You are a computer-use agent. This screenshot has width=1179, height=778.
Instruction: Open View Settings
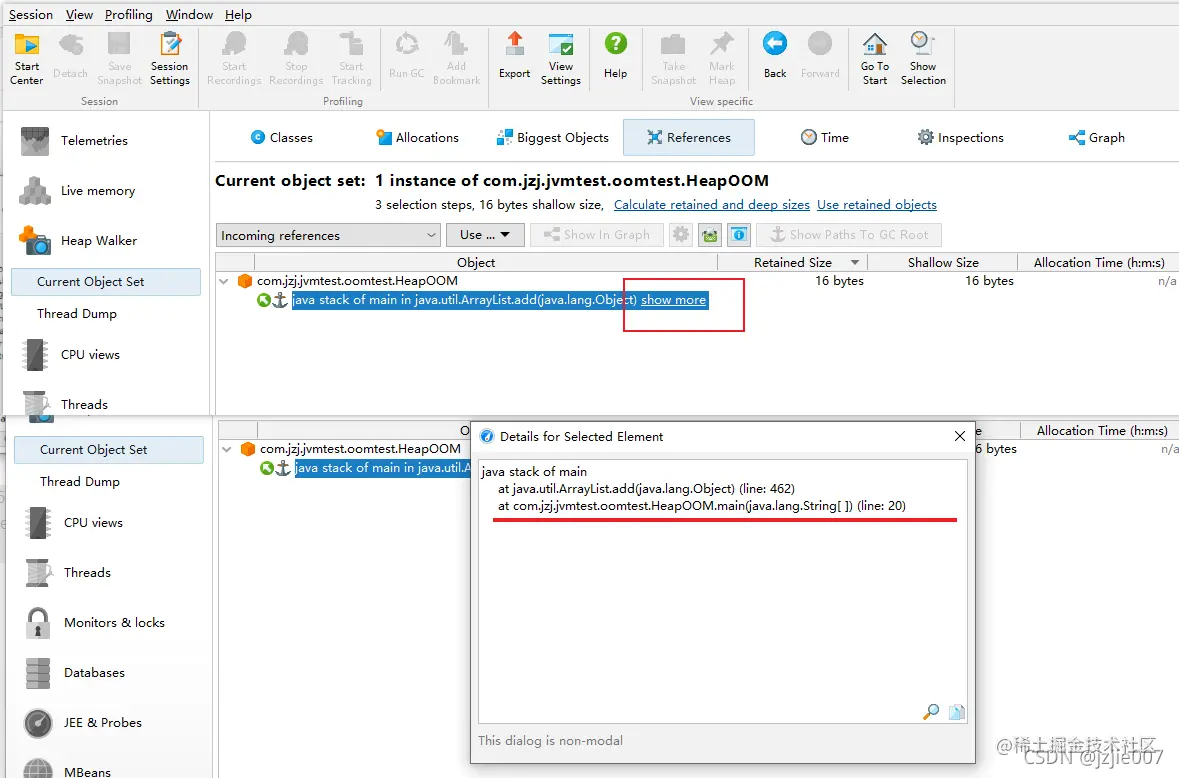click(561, 59)
